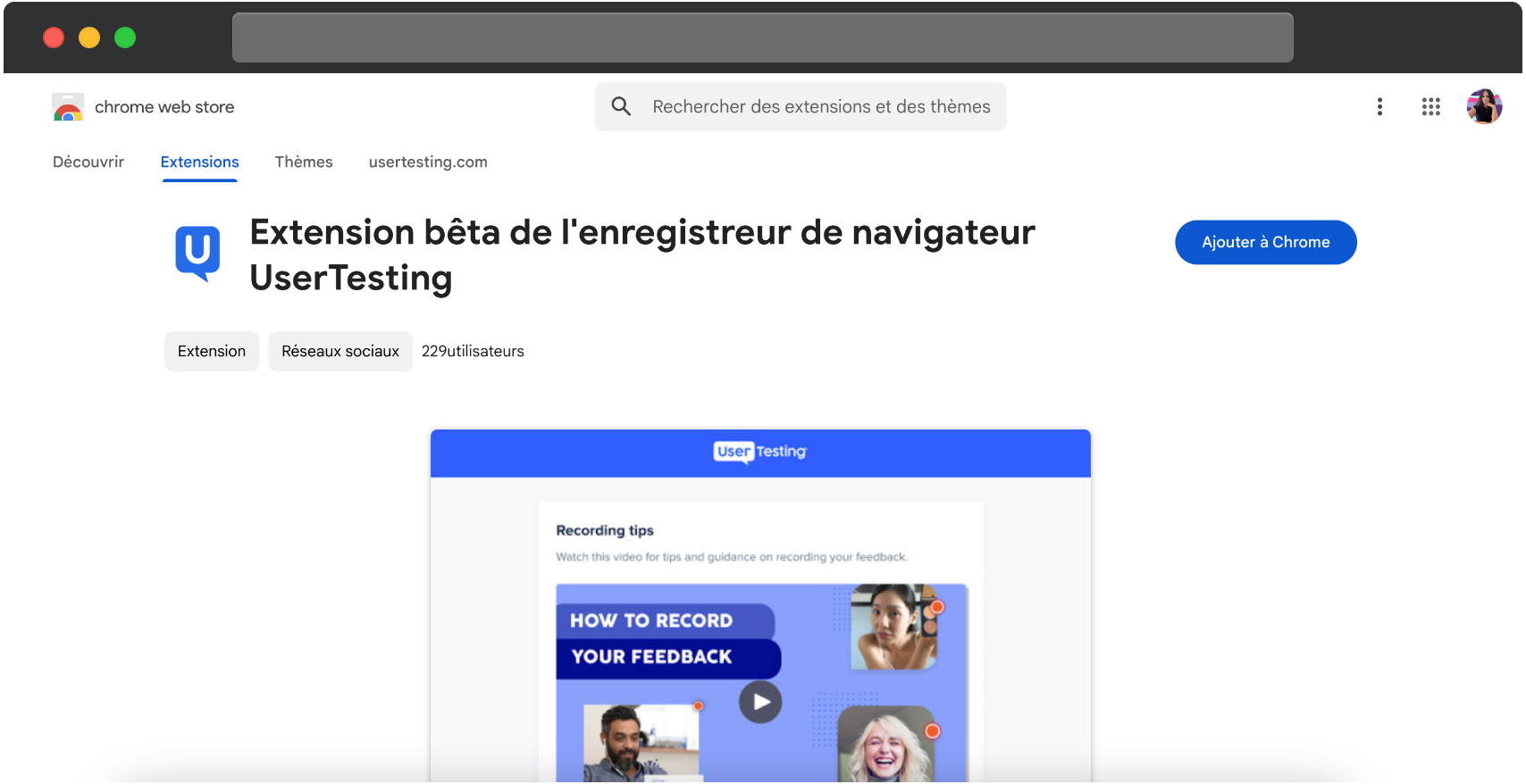Image resolution: width=1526 pixels, height=784 pixels.
Task: Click the 229 utilisateurs text
Action: [473, 351]
